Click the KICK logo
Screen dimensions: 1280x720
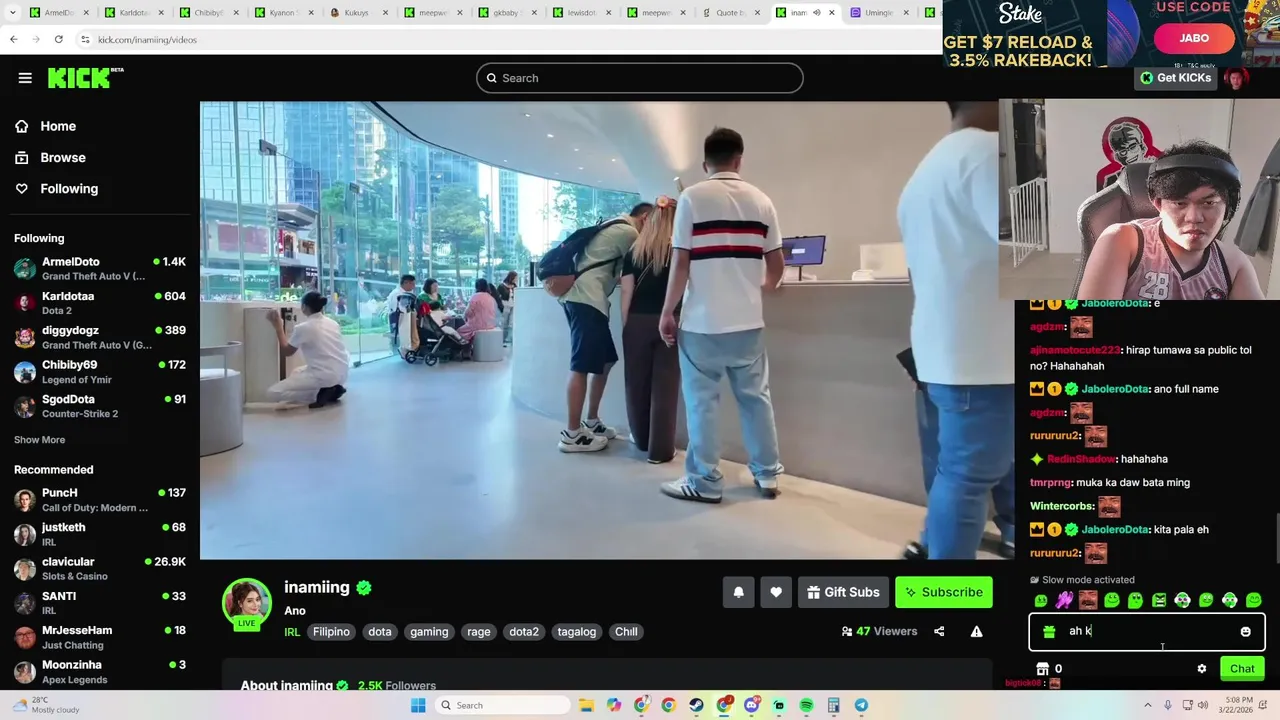85,78
